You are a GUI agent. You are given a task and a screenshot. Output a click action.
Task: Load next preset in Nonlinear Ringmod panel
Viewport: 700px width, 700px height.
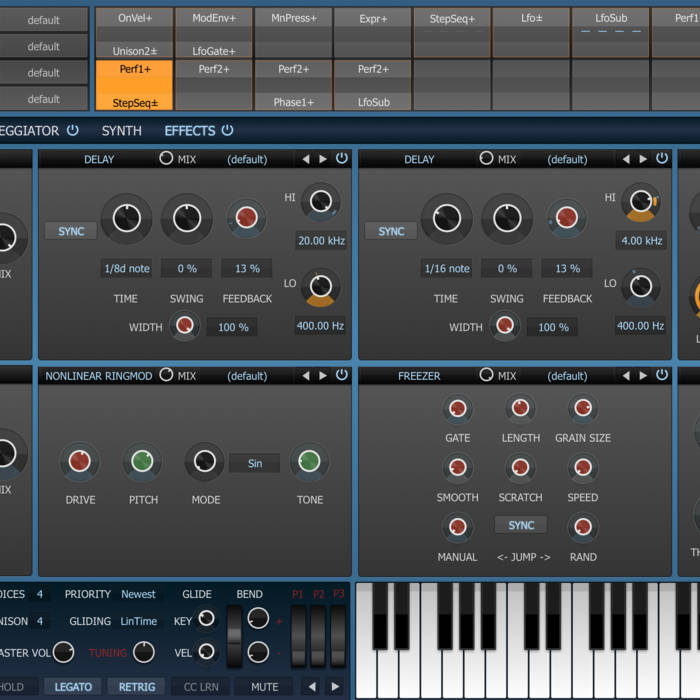pyautogui.click(x=323, y=376)
